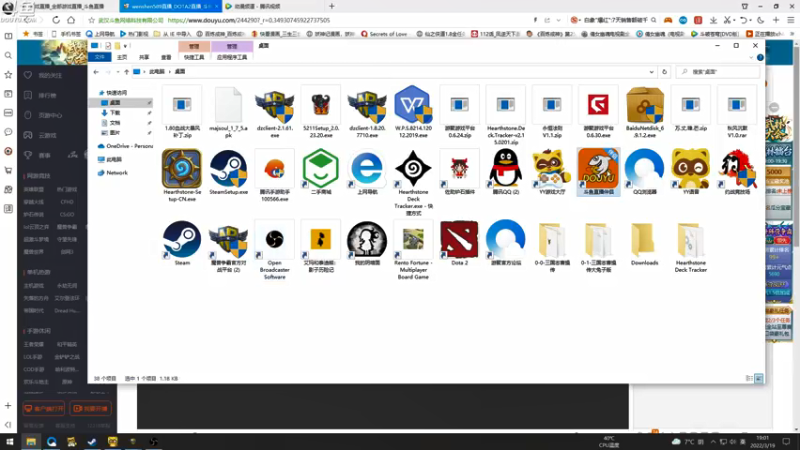Viewport: 800px width, 450px height.
Task: Open File Explorer from taskbar
Action: 31,442
